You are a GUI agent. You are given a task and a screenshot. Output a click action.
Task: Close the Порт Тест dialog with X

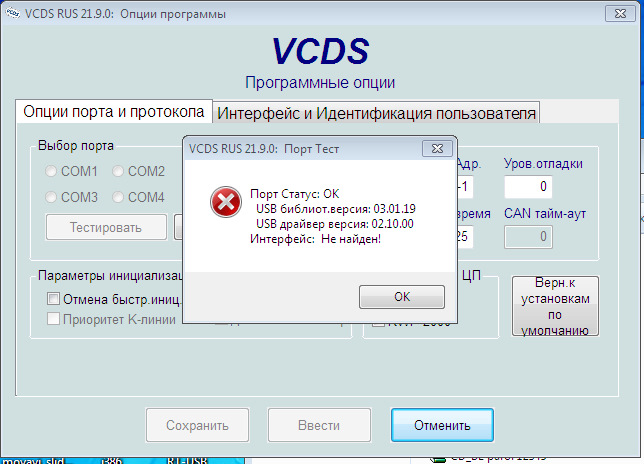click(435, 147)
